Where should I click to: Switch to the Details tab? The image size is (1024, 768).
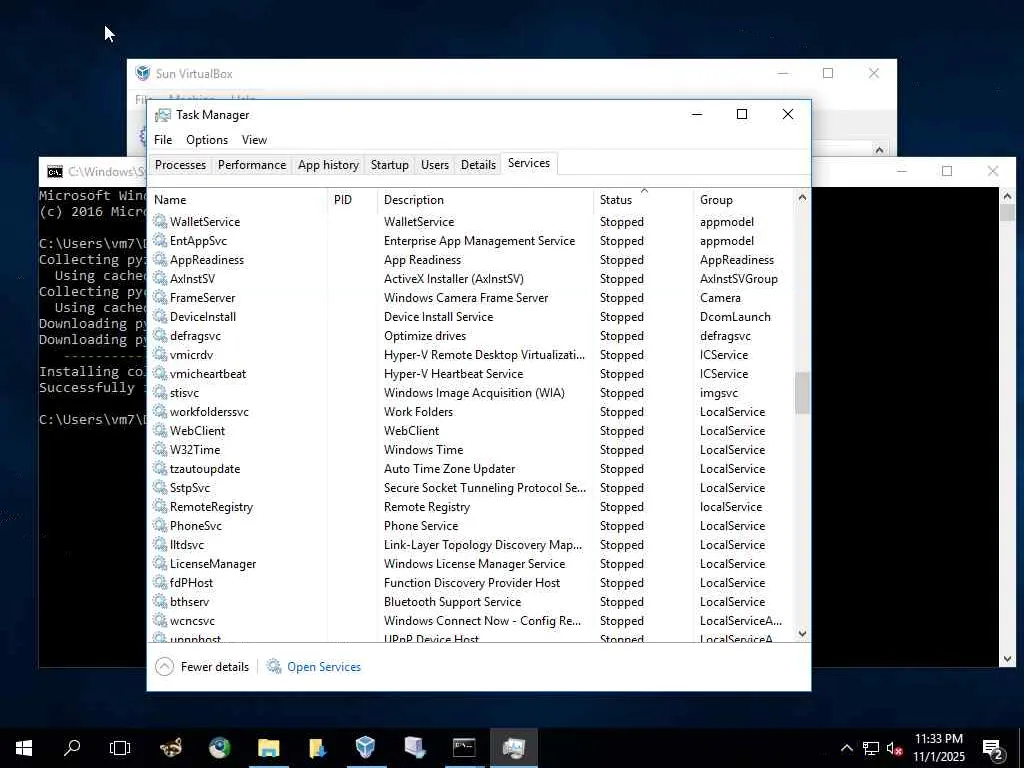479,165
